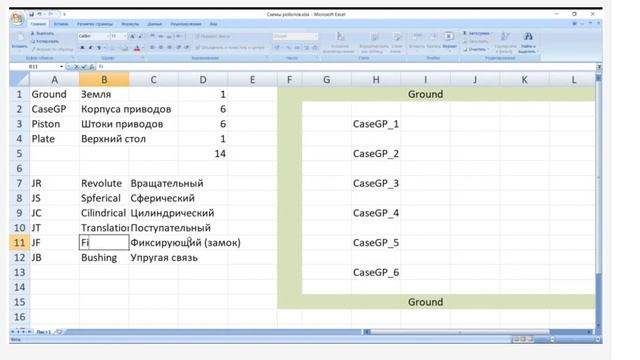Click into the formula bar
Viewport: 640px width, 360px height.
click(347, 67)
